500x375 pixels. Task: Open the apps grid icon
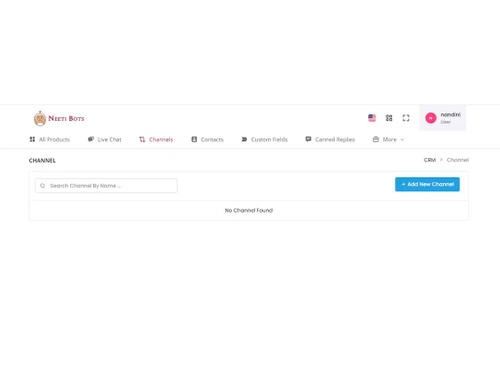[x=389, y=118]
